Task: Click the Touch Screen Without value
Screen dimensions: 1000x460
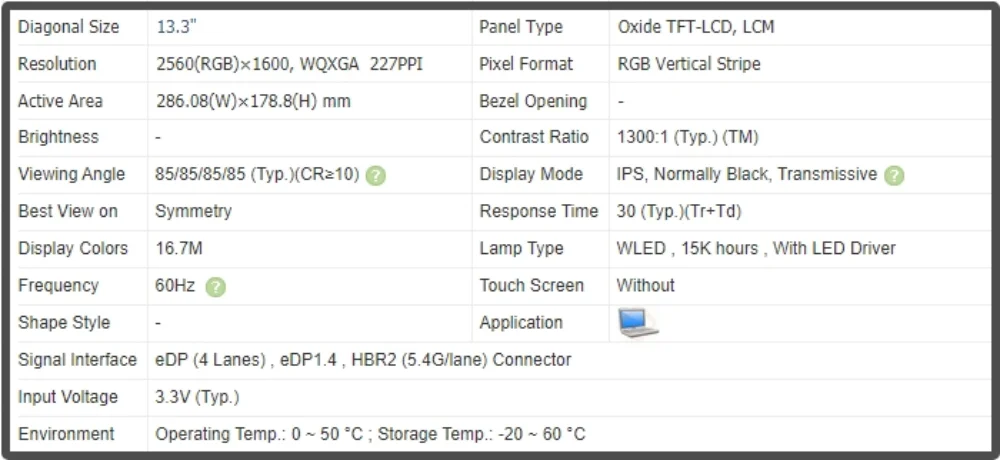Action: (x=645, y=285)
